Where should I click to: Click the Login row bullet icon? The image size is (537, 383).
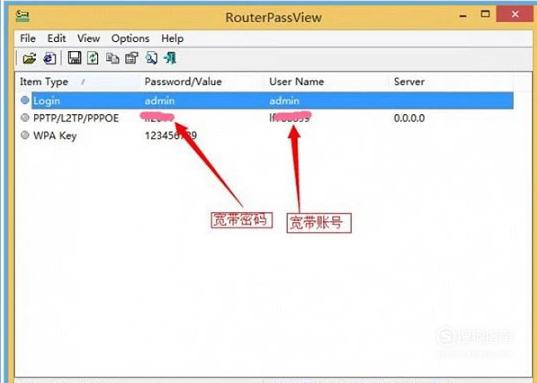click(25, 100)
